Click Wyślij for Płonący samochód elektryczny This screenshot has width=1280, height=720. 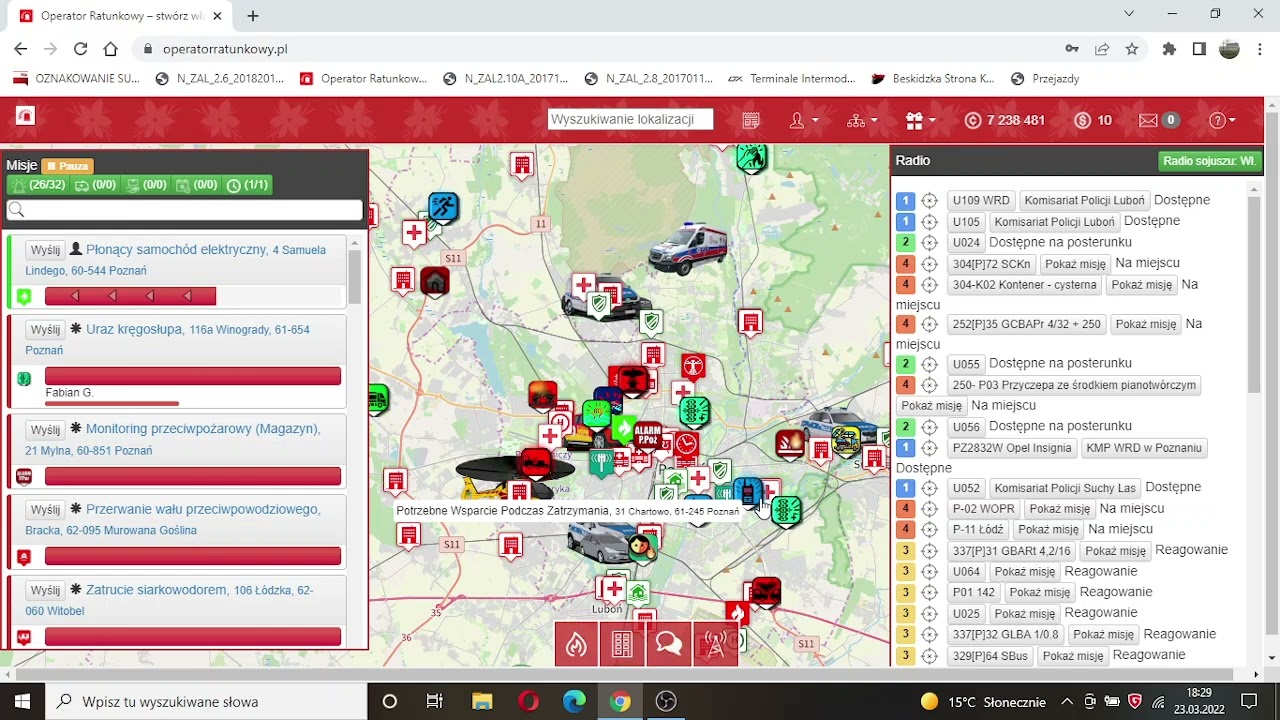45,249
